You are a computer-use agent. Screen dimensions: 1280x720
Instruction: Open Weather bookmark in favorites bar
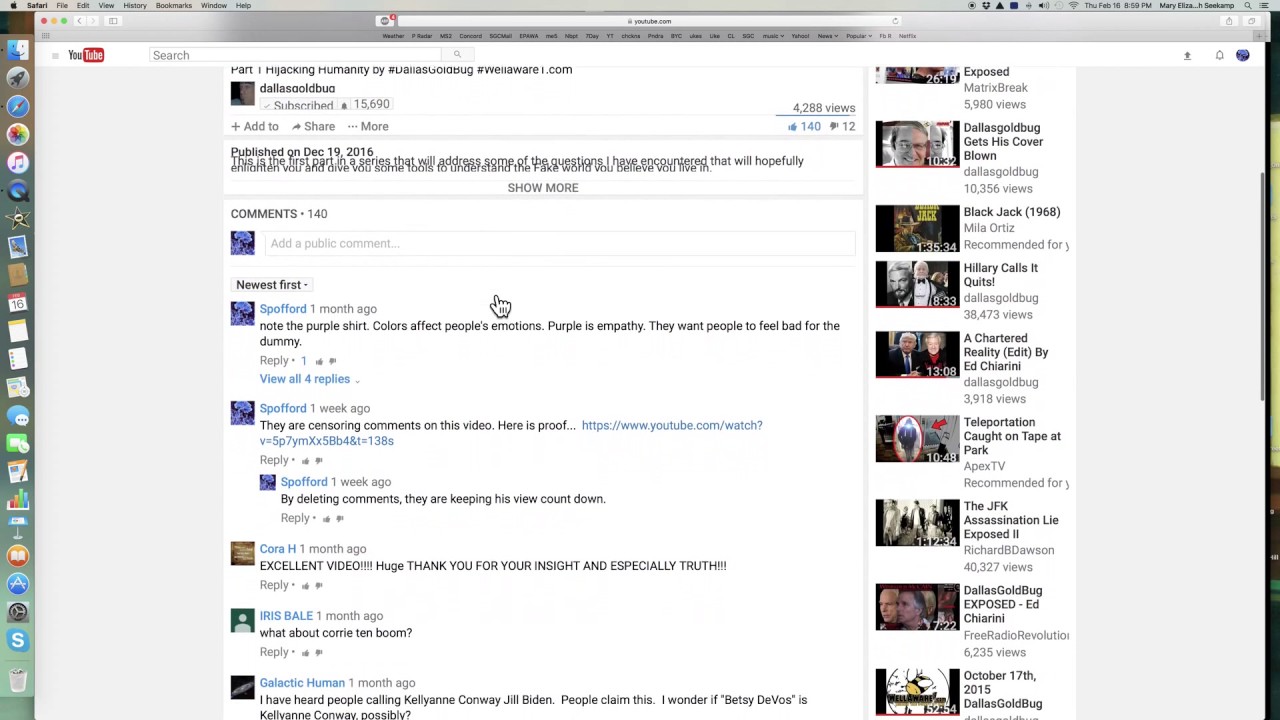pos(393,36)
